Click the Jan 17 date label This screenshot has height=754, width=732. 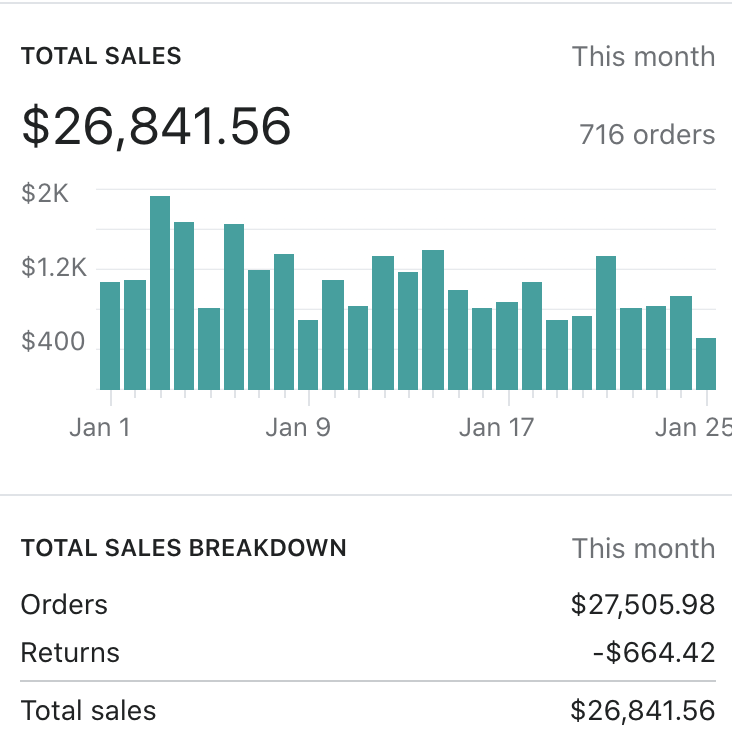(x=496, y=428)
